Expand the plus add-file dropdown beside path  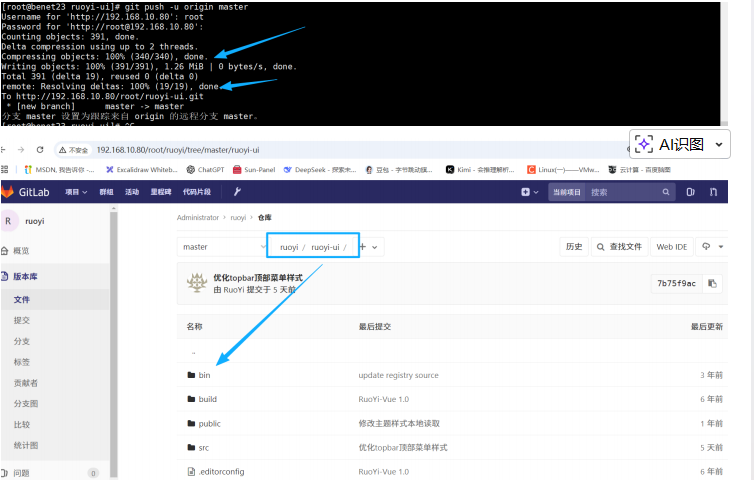(368, 247)
